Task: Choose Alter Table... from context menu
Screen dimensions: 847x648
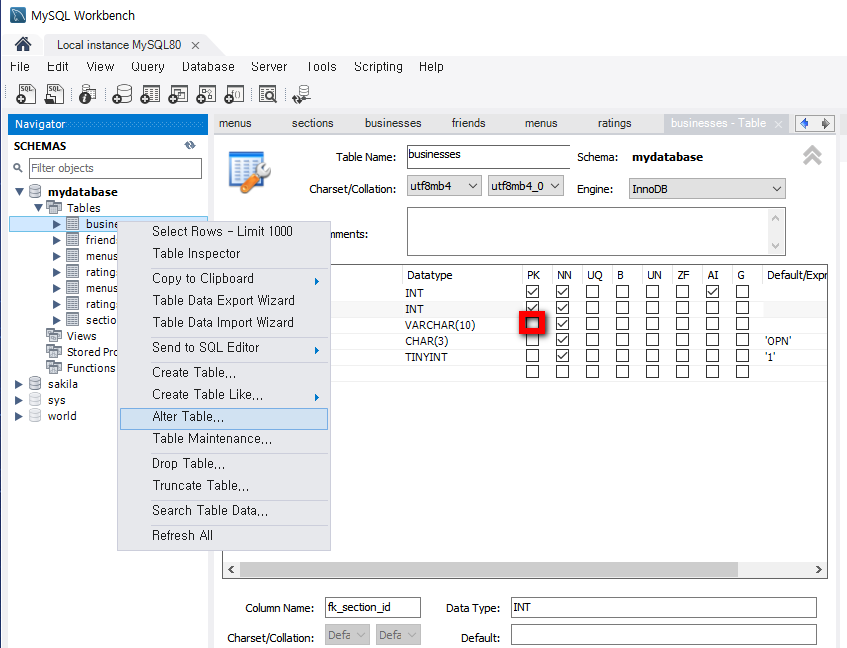Action: pos(224,419)
